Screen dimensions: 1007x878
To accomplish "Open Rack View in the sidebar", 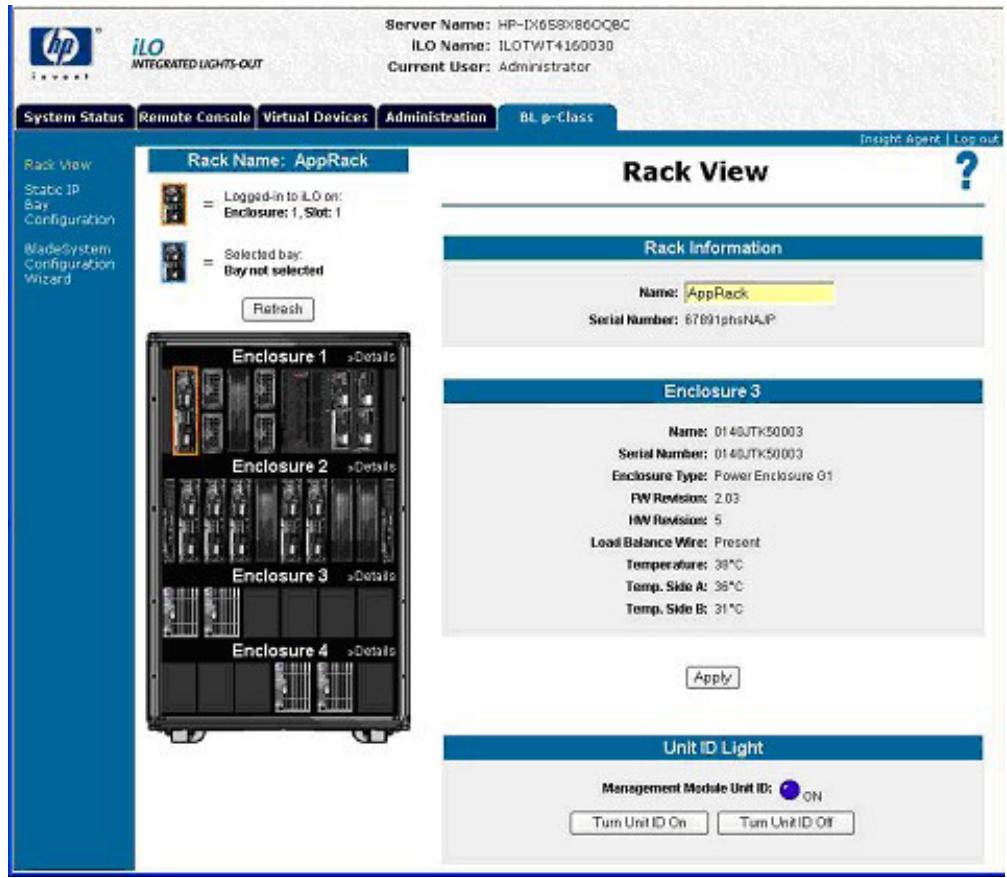I will click(58, 165).
